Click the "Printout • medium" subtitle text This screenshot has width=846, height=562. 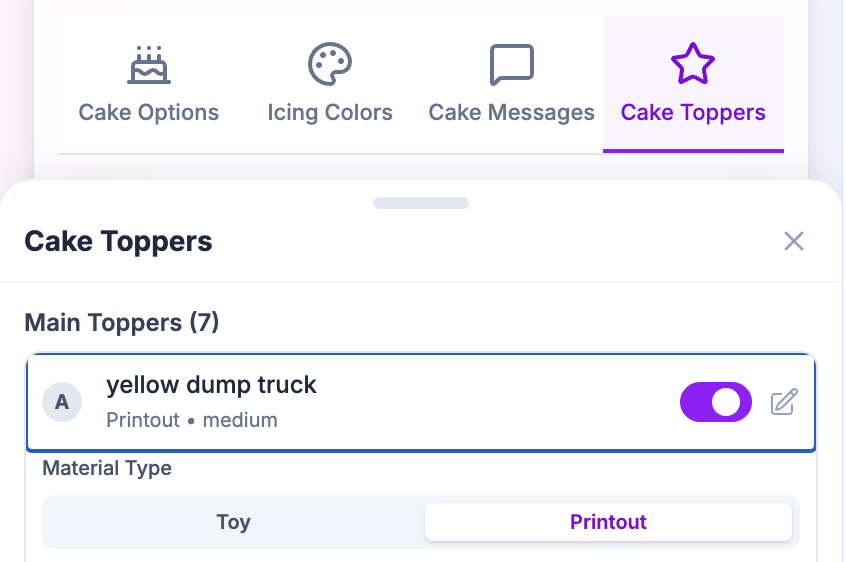[192, 420]
